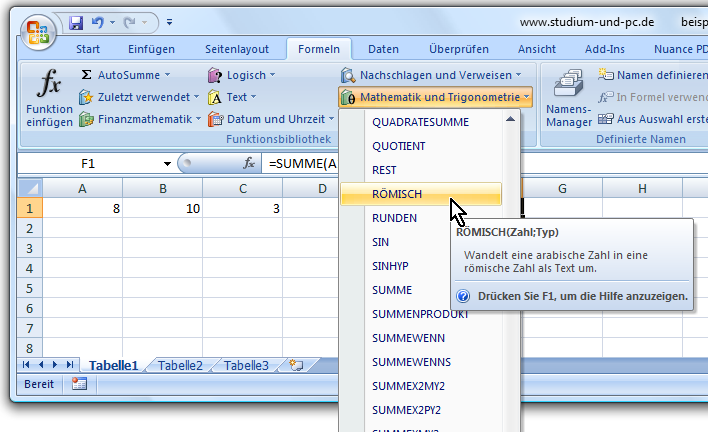Switch to sheet Tabelle3
Viewport: 708px width, 432px height.
coord(246,365)
